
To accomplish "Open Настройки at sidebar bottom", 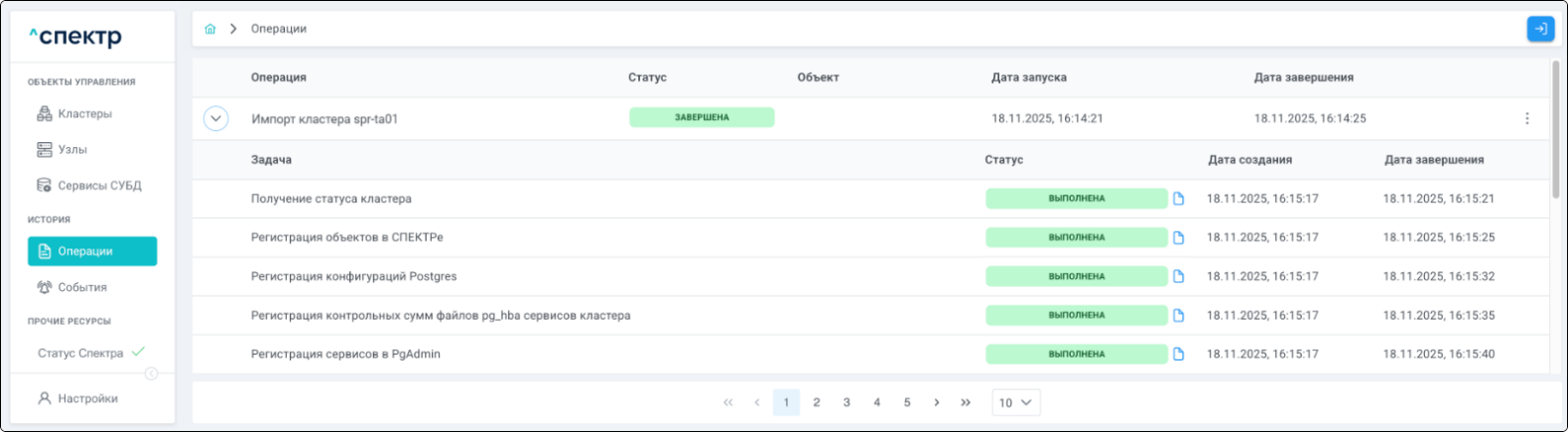I will click(87, 398).
